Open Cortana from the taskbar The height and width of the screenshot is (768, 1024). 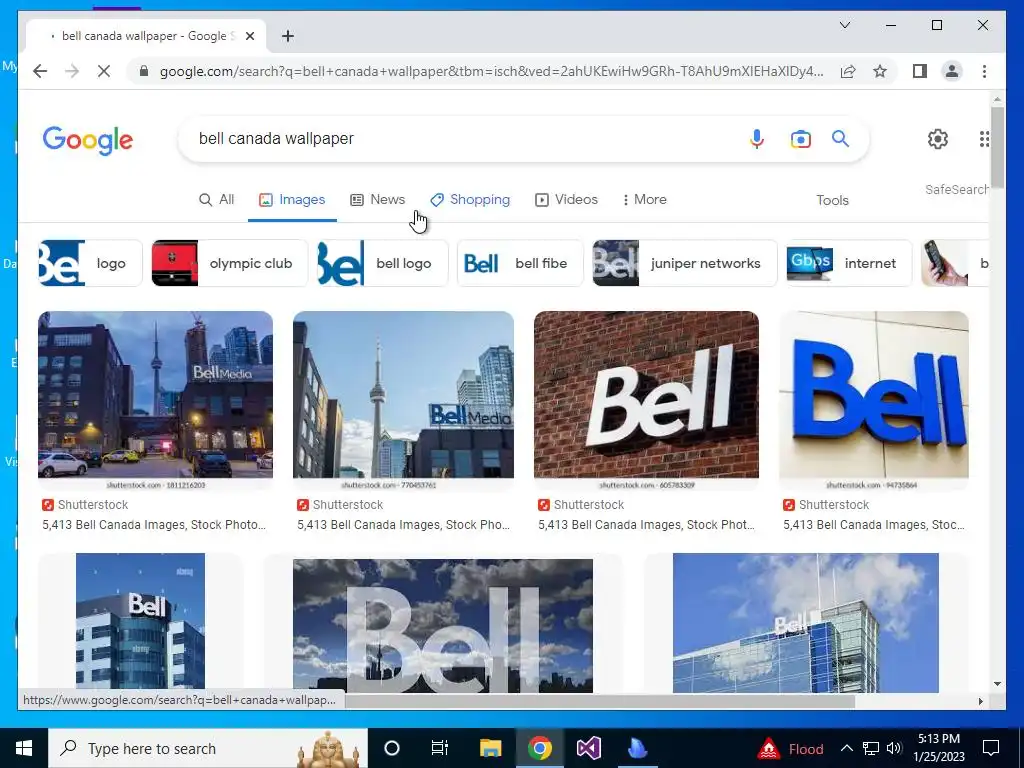coord(392,748)
